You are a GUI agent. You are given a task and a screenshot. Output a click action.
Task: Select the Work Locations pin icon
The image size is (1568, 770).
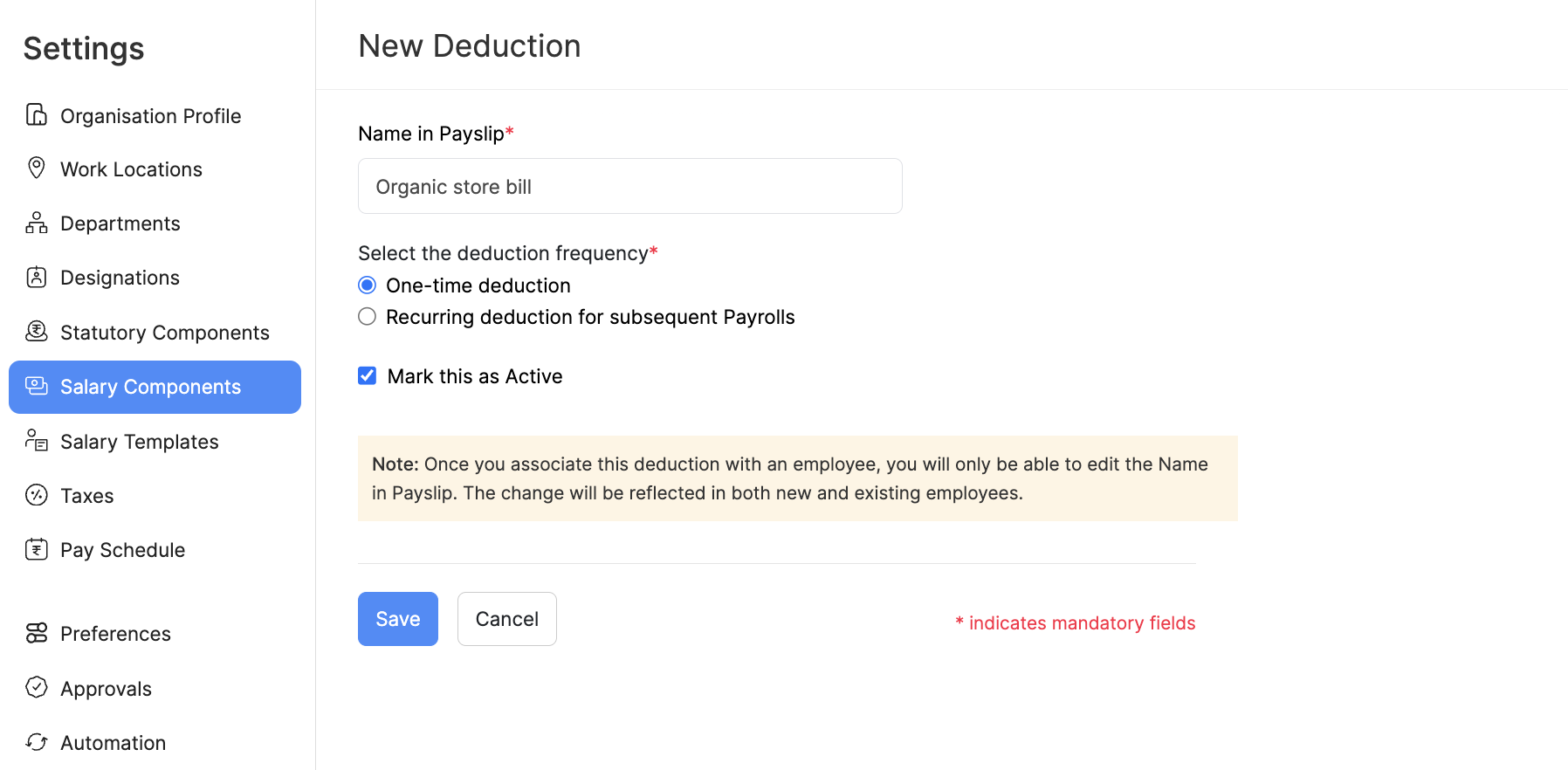[36, 168]
